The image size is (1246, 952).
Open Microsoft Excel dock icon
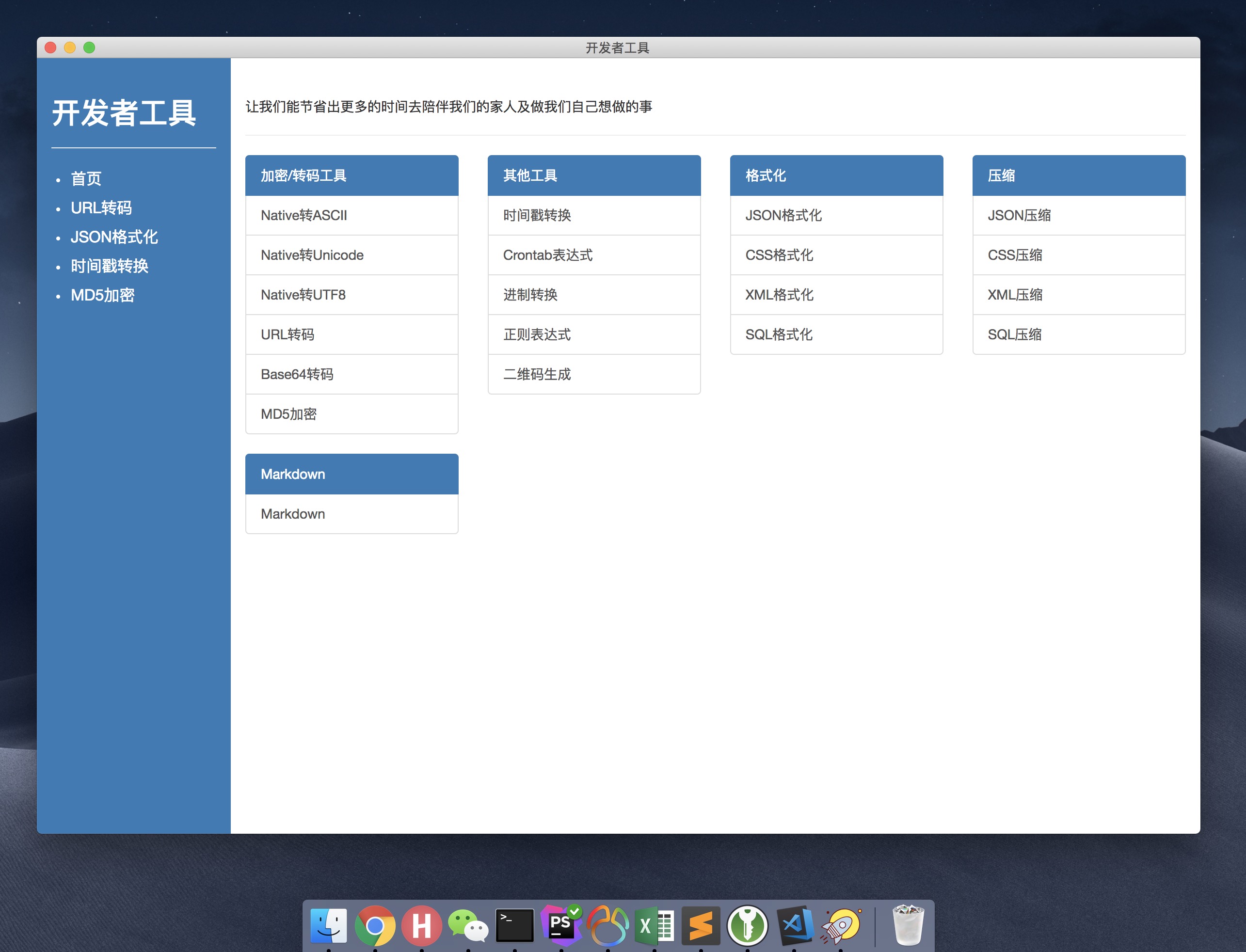(x=654, y=926)
